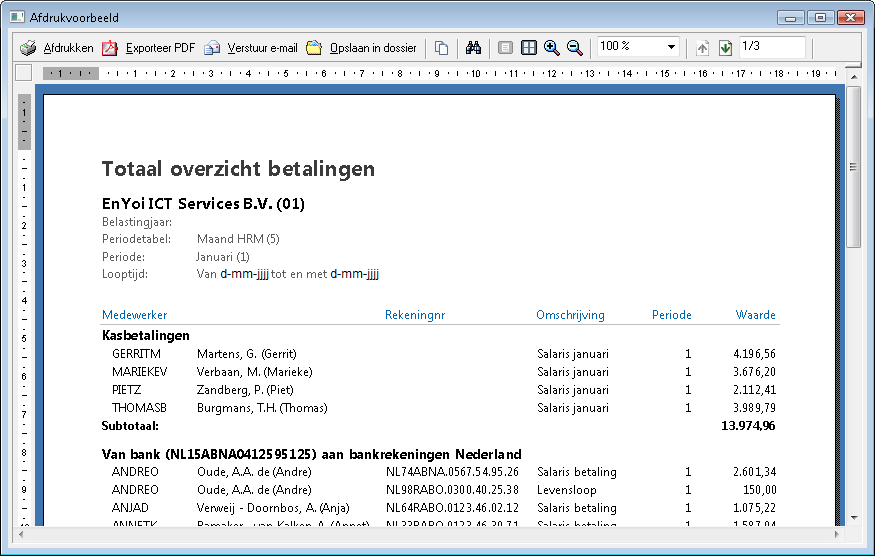Zoom out with magnifier minus icon
875x556 pixels.
(x=575, y=48)
